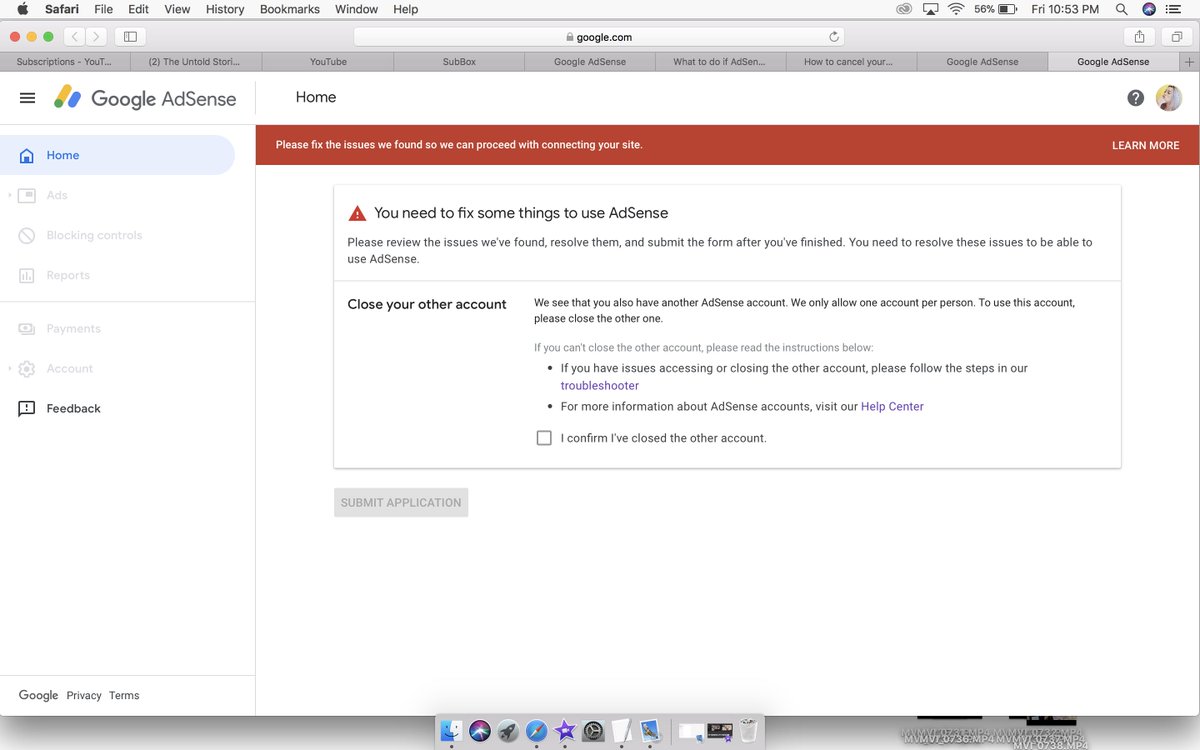Switch to the YouTube tab
1200x750 pixels.
tap(328, 62)
